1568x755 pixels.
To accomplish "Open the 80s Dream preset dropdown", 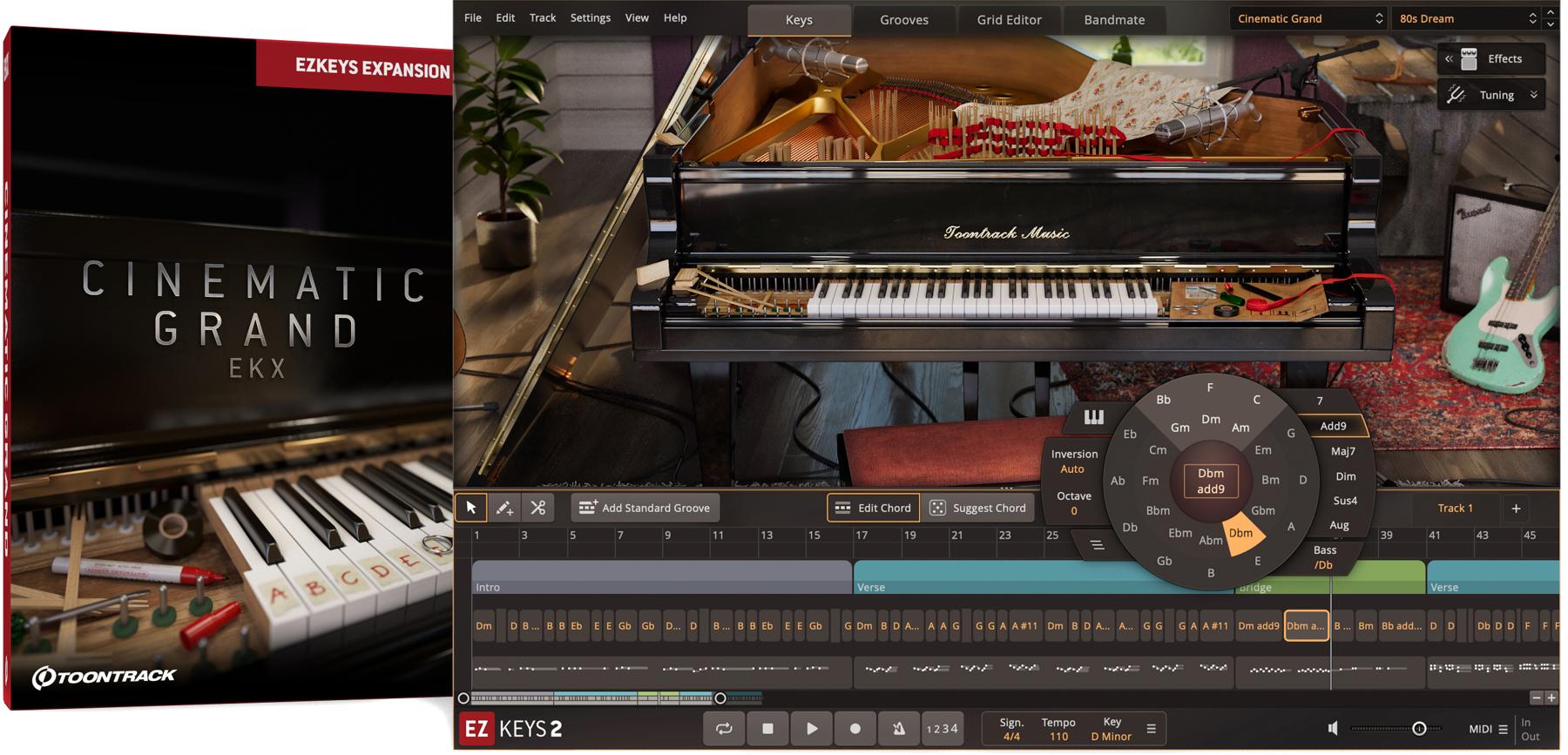I will pos(1466,18).
